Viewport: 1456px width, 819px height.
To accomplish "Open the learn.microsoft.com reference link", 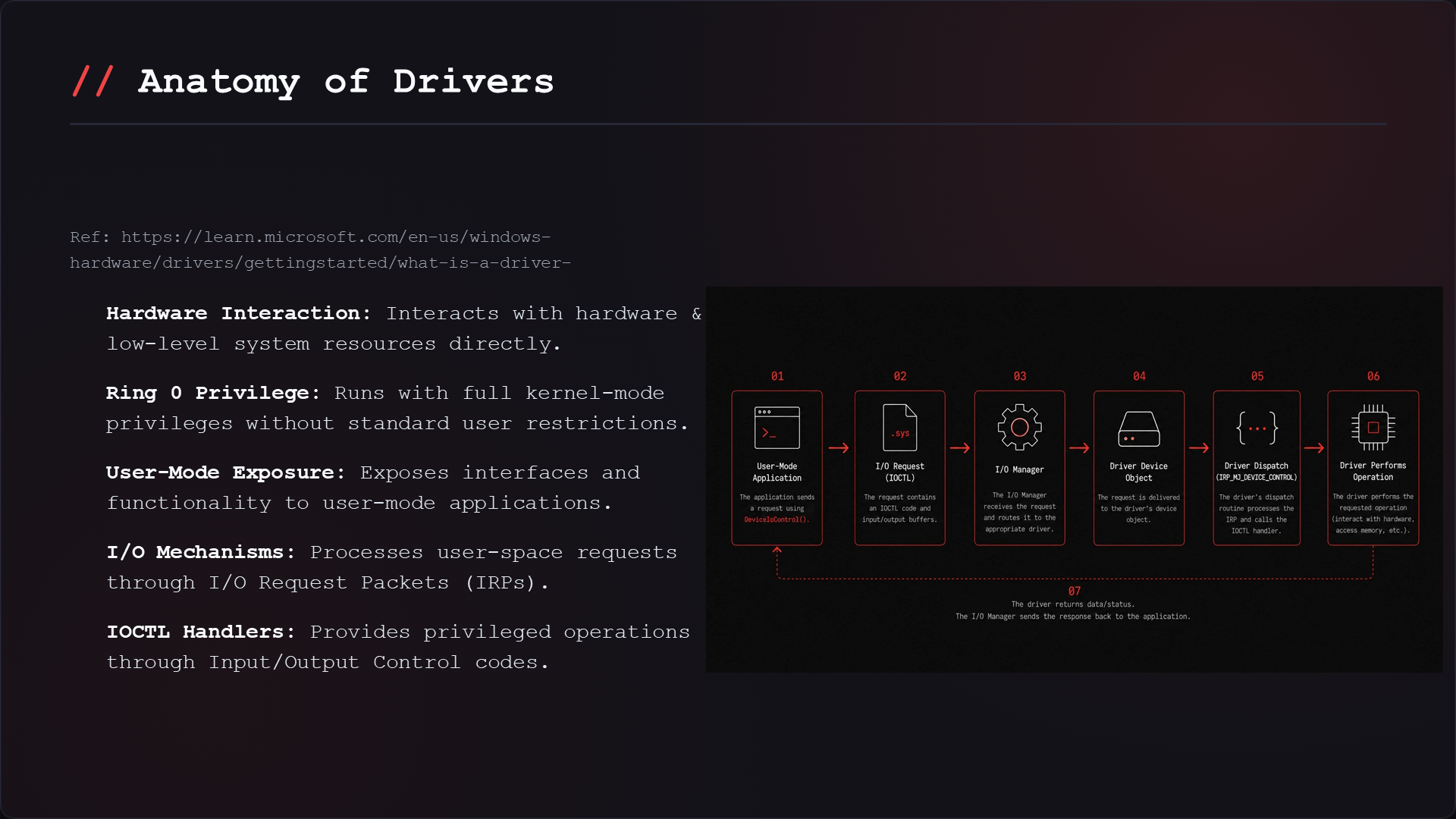I will tap(320, 249).
